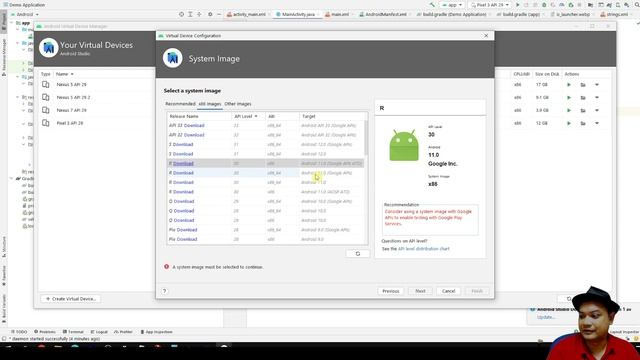640x360 pixels.
Task: Cancel the Virtual Device Configuration dialog
Action: tap(448, 291)
